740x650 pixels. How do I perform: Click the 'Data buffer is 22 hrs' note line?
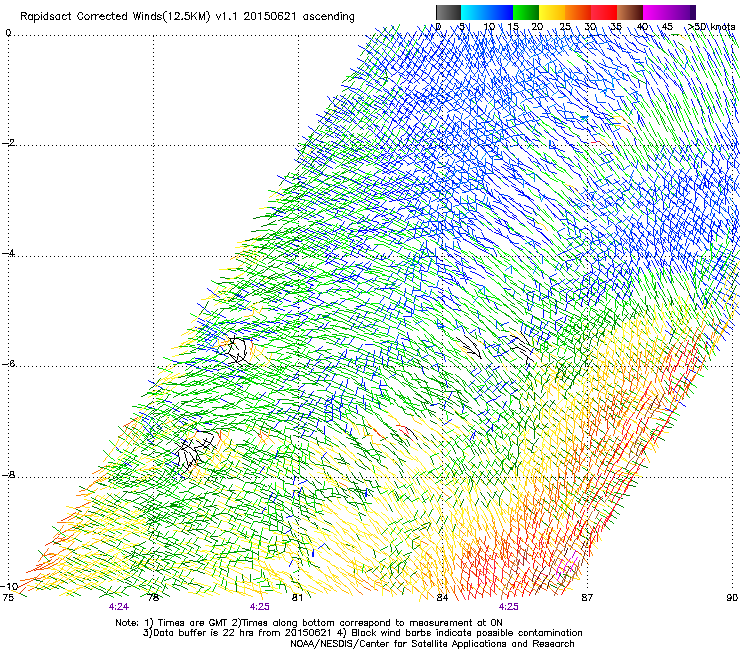click(362, 633)
